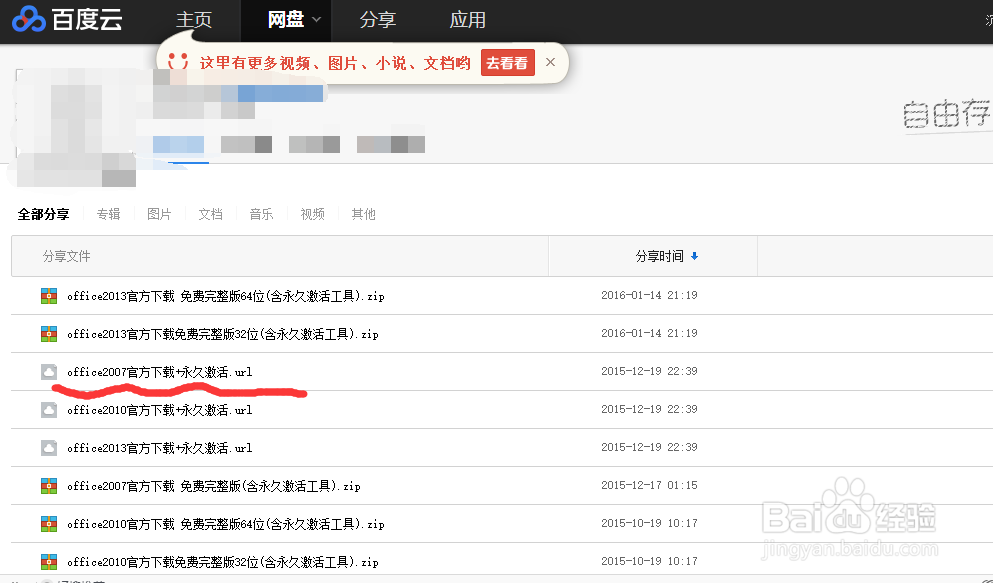The height and width of the screenshot is (583, 993).
Task: Switch to the 图片 filter tab
Action: (x=159, y=213)
